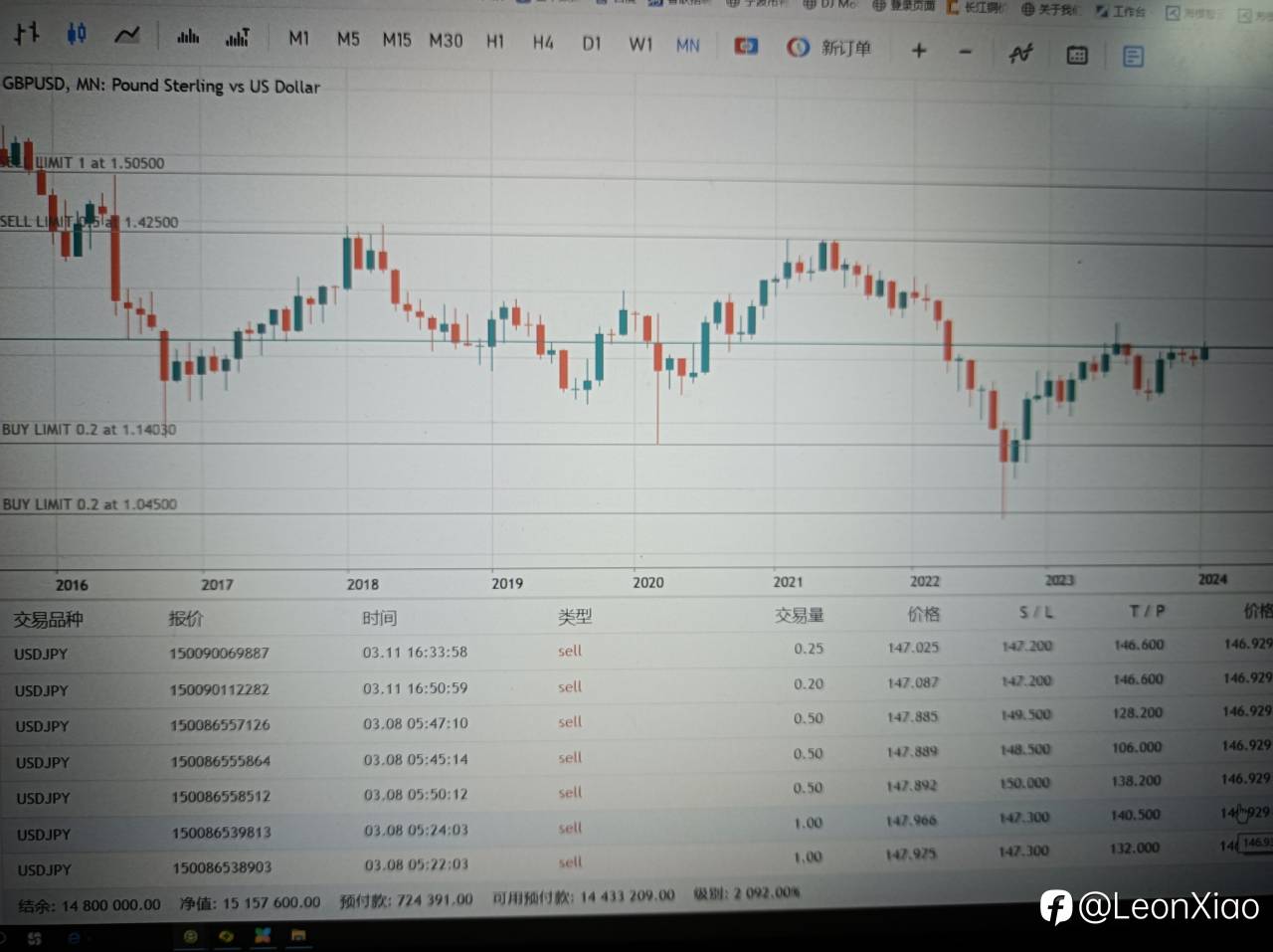This screenshot has width=1273, height=952.
Task: Select the M1 timeframe
Action: (298, 39)
